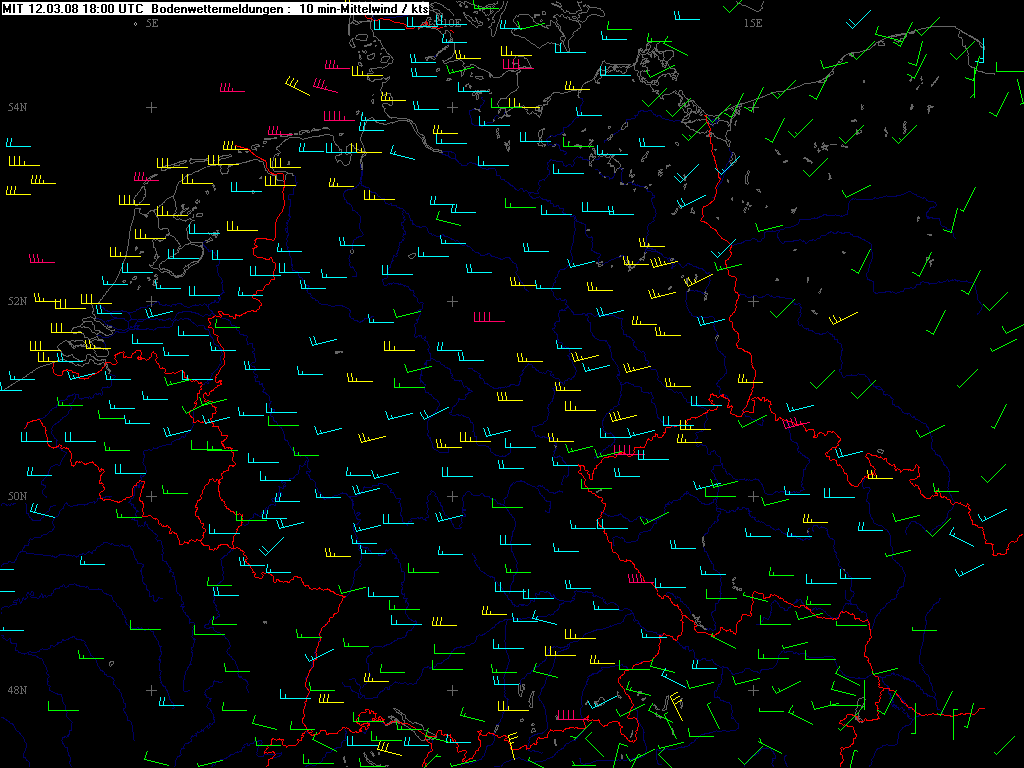Click the cyan wind barb just above the 48N label
Image resolution: width=1024 pixels, height=768 pixels.
12,630
